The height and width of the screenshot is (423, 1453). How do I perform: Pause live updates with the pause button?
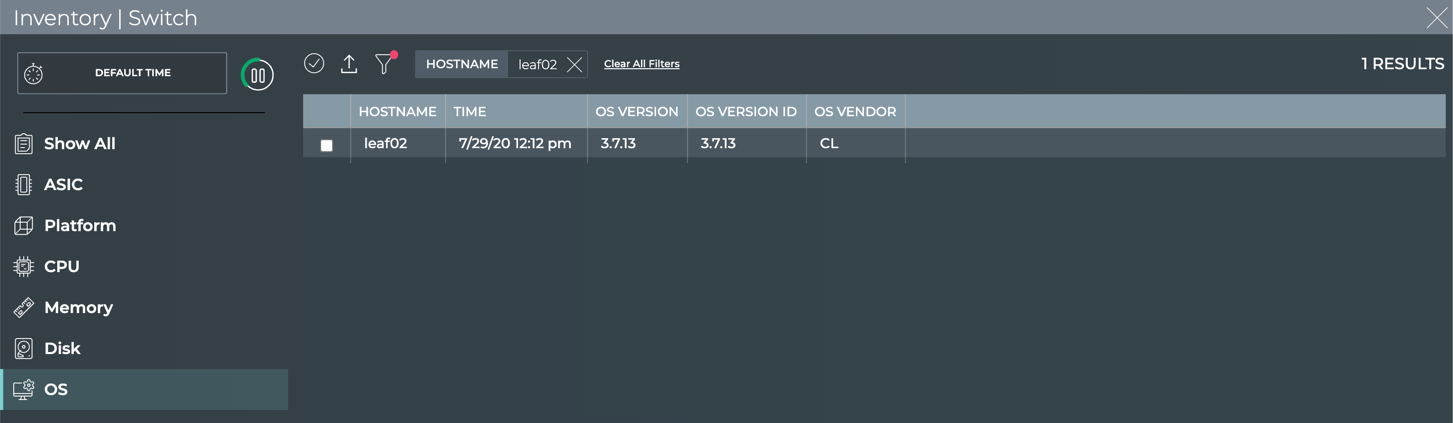pos(258,75)
